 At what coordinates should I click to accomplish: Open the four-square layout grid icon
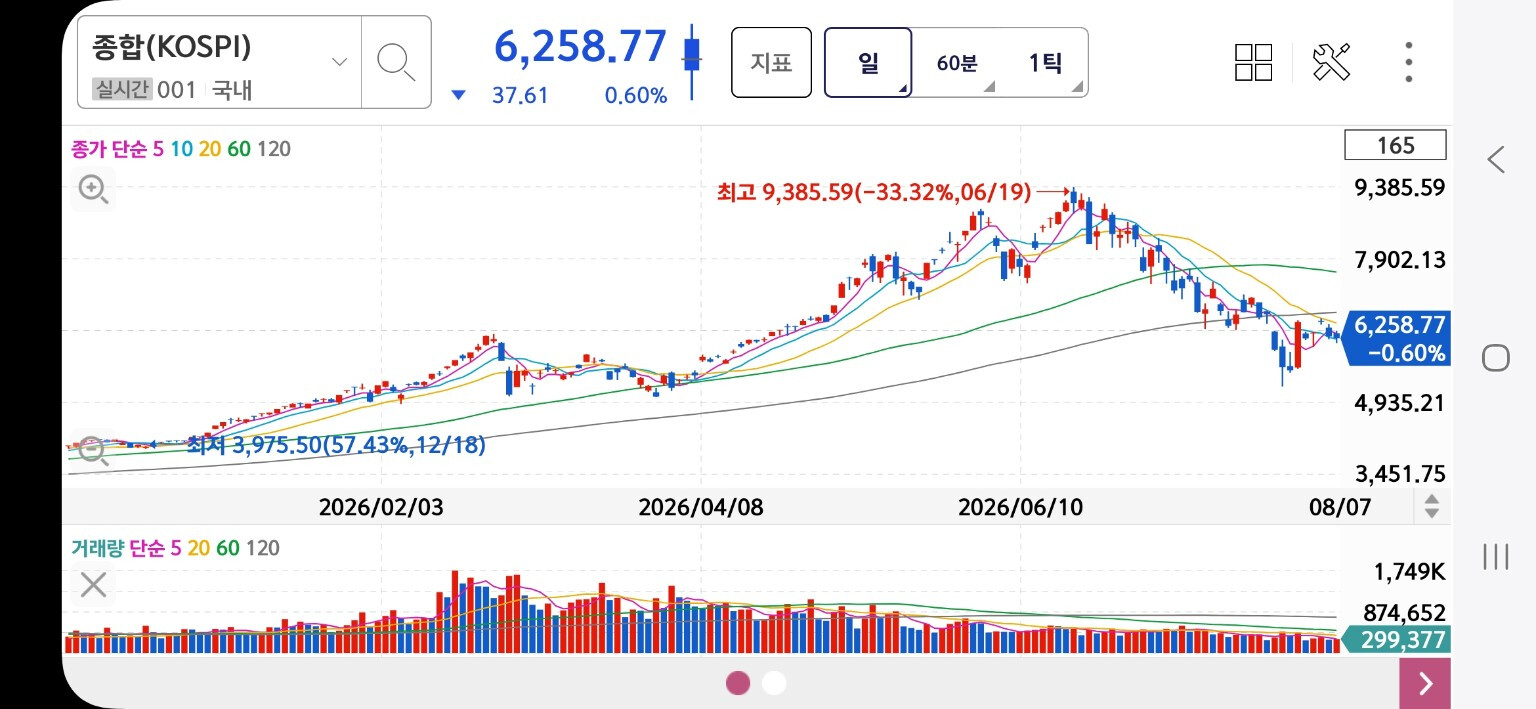pyautogui.click(x=1253, y=62)
